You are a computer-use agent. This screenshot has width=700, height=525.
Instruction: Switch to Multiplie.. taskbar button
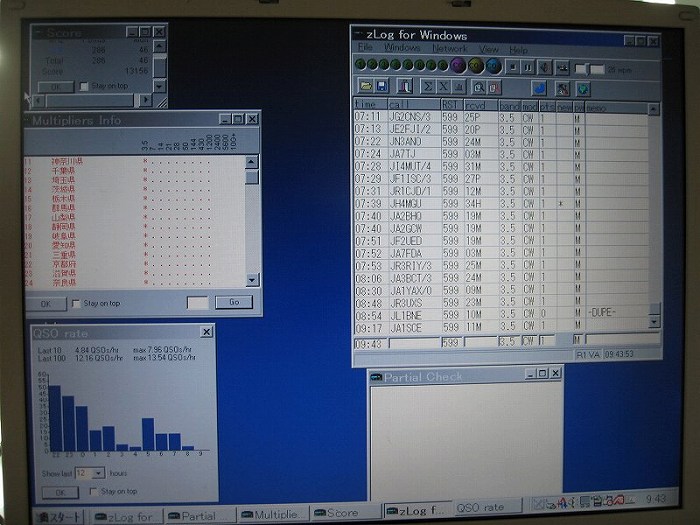click(x=274, y=514)
